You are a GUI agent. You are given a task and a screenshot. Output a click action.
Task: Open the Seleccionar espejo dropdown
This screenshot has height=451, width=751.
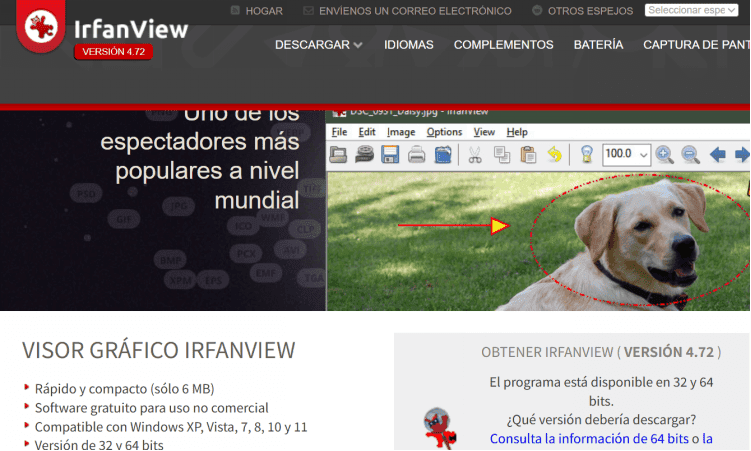691,10
